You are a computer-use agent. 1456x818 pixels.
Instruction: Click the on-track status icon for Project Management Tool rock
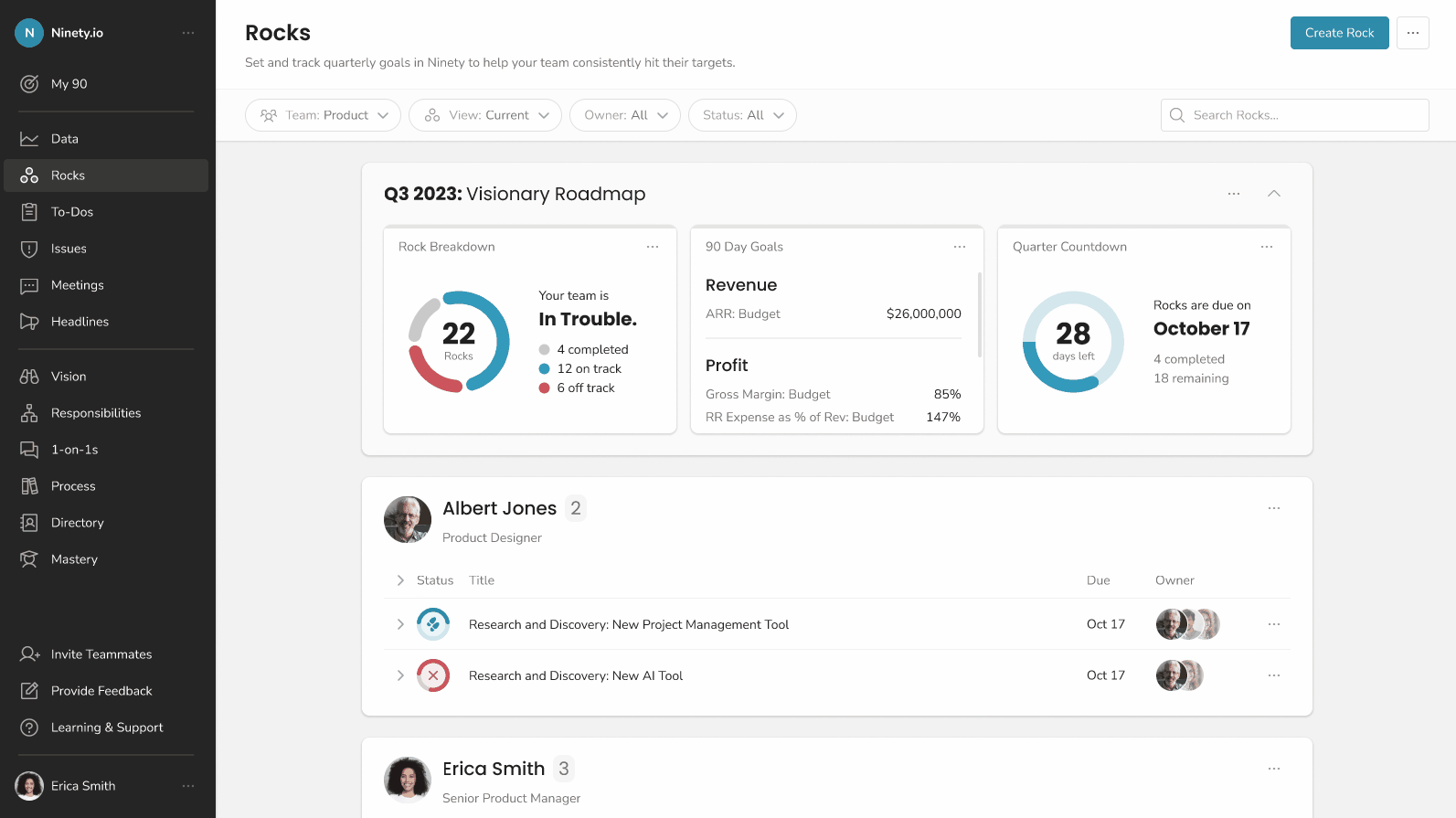pos(433,624)
